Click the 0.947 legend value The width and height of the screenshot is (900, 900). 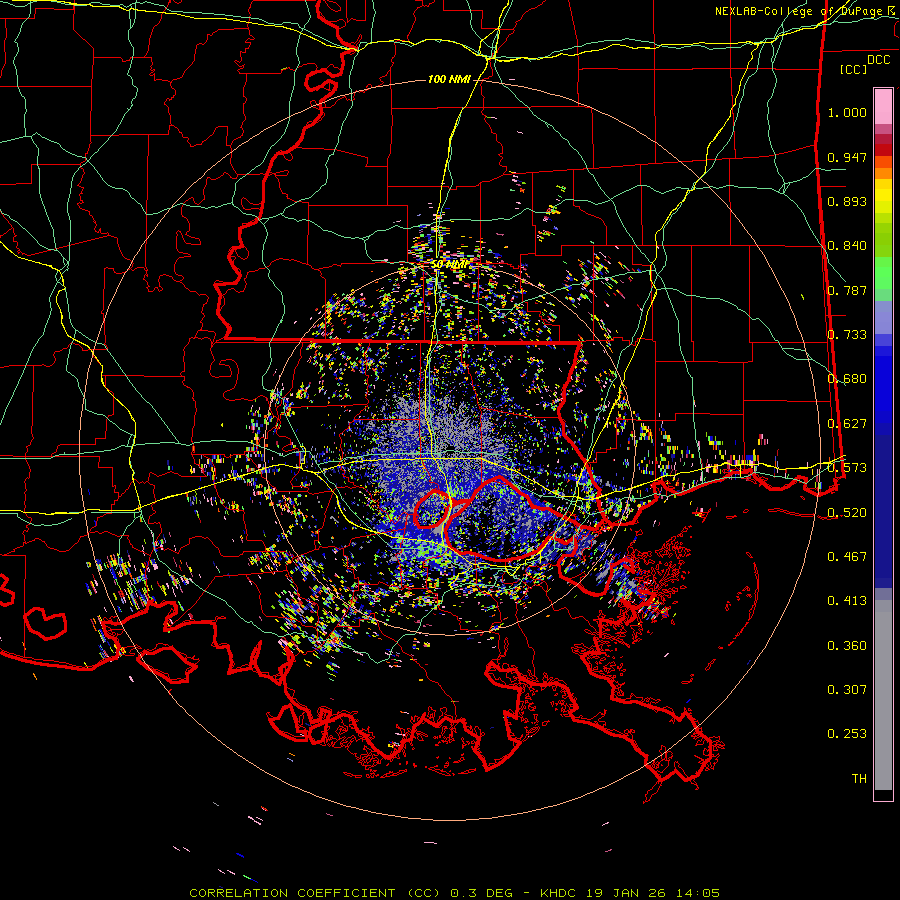tap(847, 157)
